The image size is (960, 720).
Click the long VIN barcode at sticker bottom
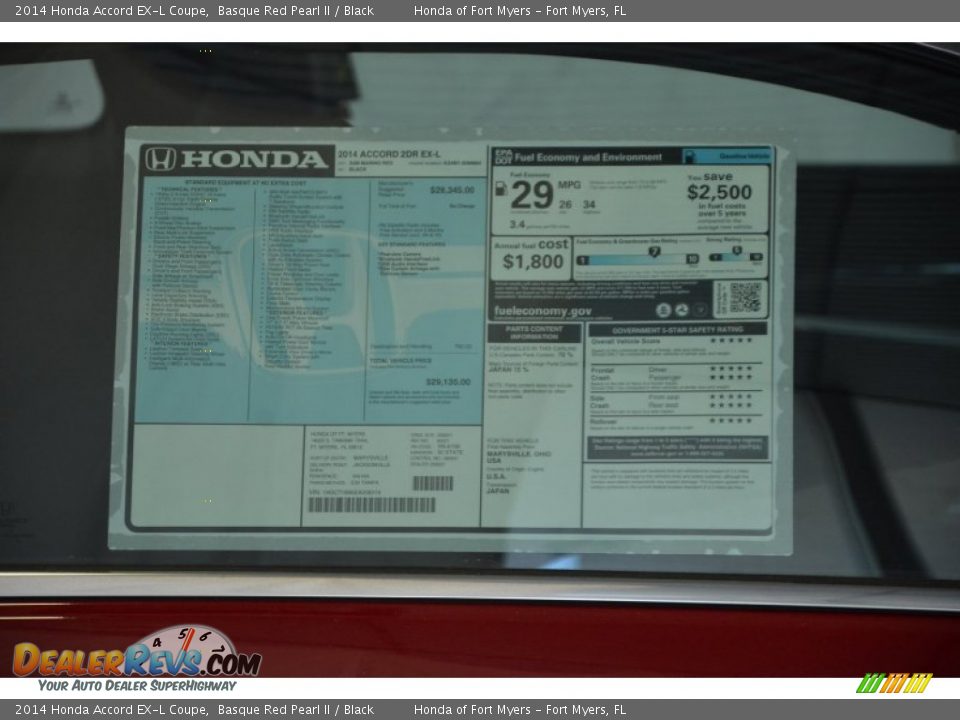click(x=371, y=505)
